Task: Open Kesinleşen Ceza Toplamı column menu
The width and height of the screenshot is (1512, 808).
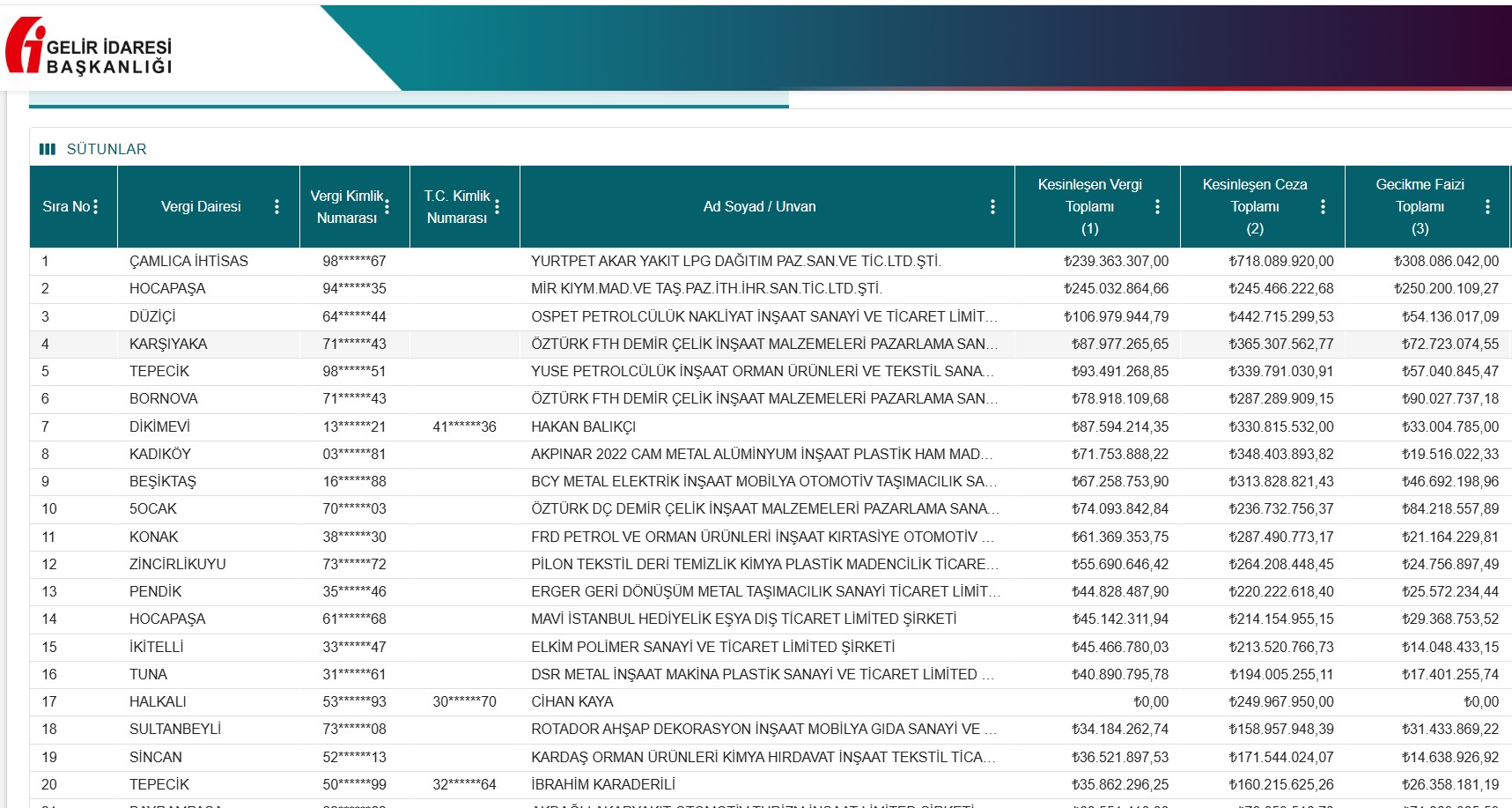Action: coord(1323,206)
